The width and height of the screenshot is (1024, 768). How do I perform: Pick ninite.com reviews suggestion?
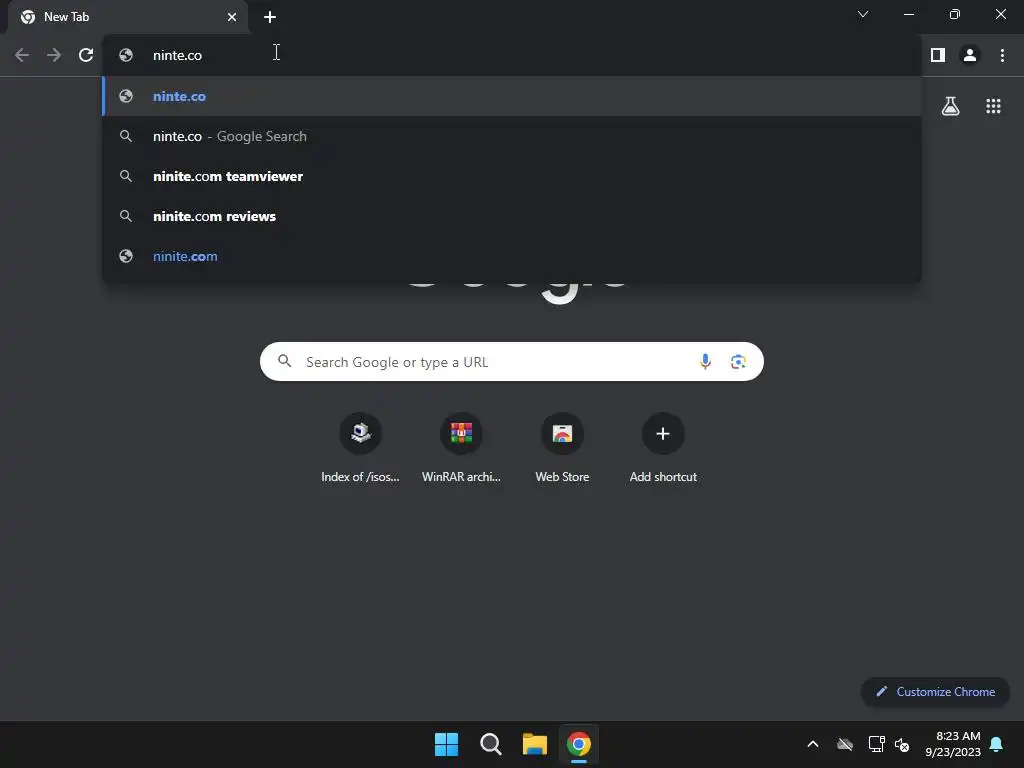click(512, 216)
